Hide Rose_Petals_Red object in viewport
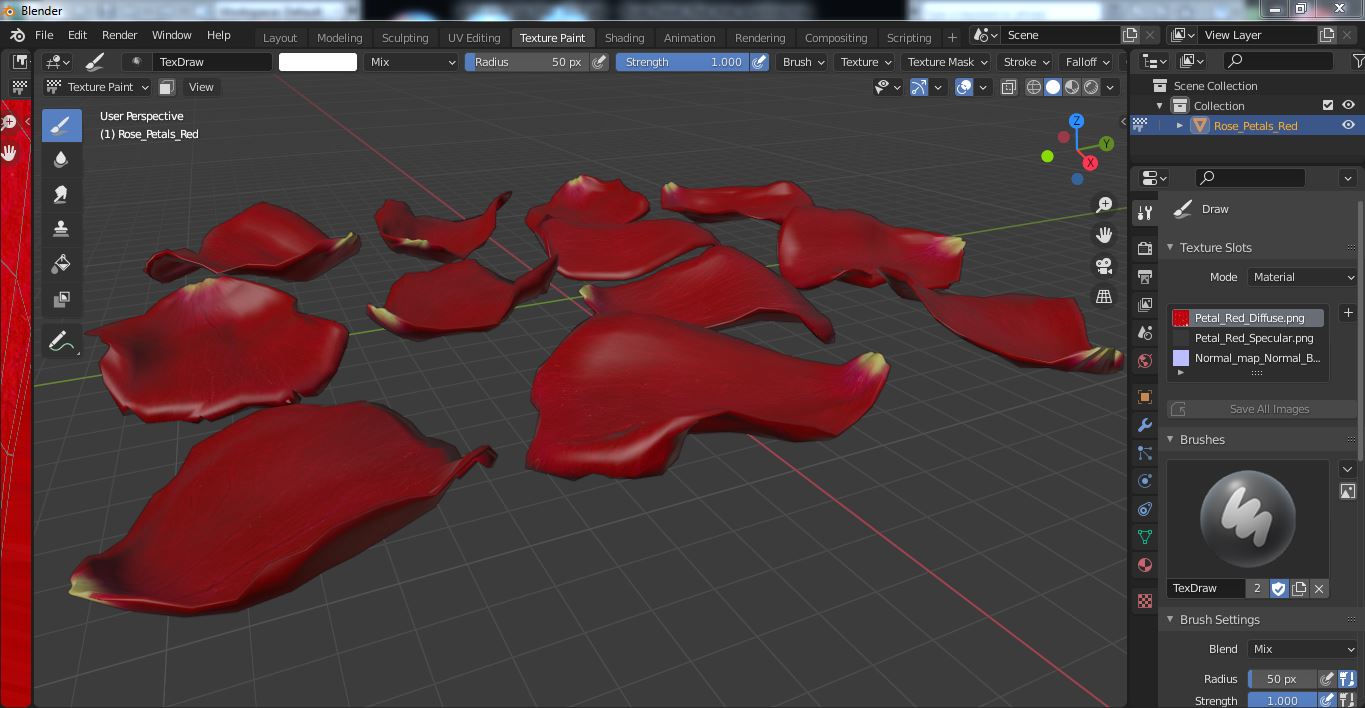This screenshot has width=1365, height=708. [x=1348, y=125]
